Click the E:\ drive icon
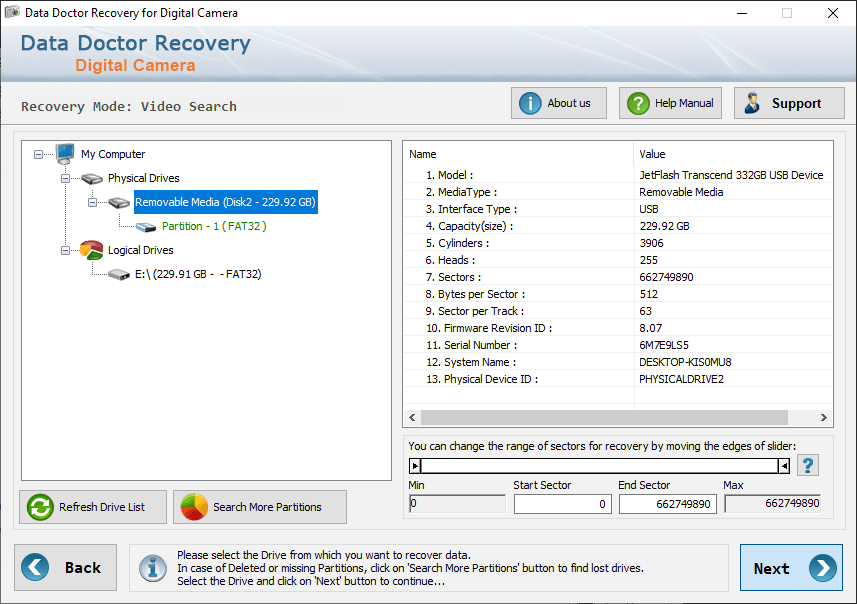Viewport: 857px width, 604px height. point(119,274)
